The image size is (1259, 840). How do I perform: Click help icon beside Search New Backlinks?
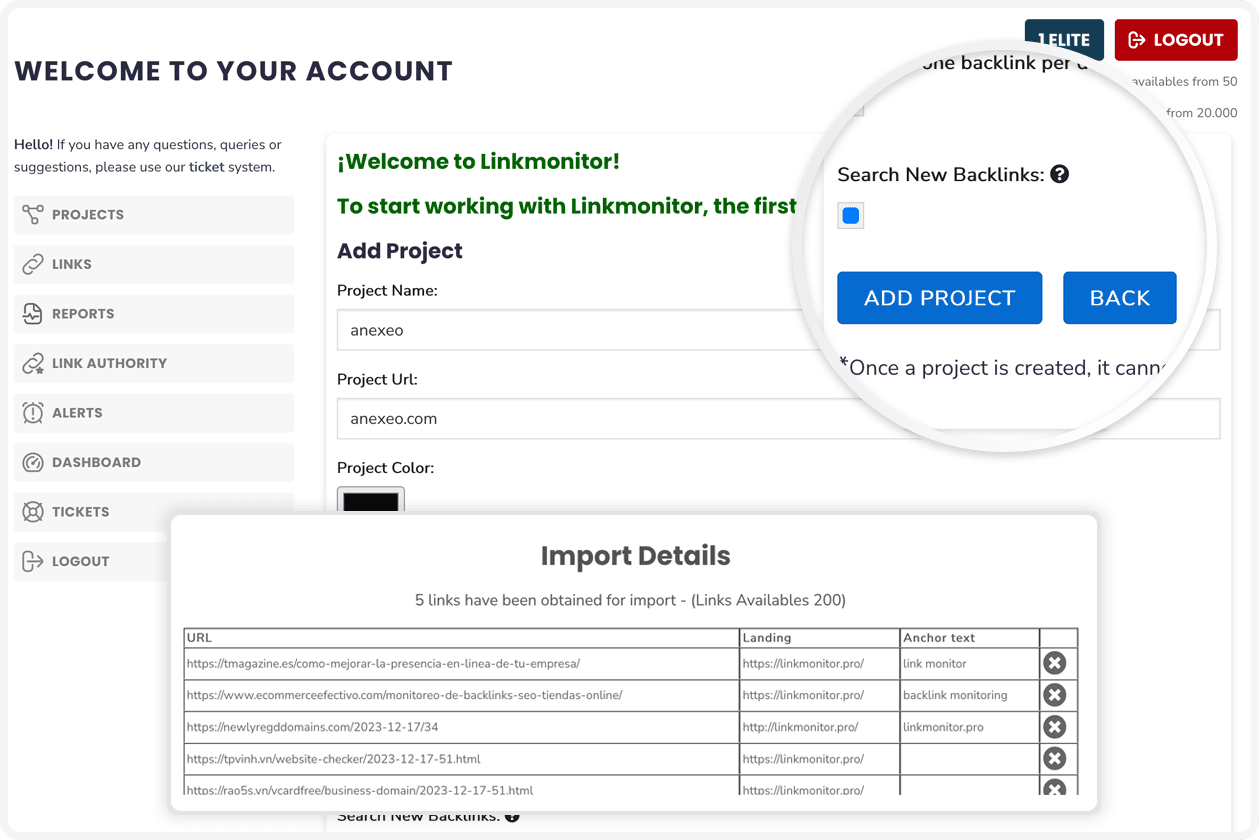click(1060, 174)
